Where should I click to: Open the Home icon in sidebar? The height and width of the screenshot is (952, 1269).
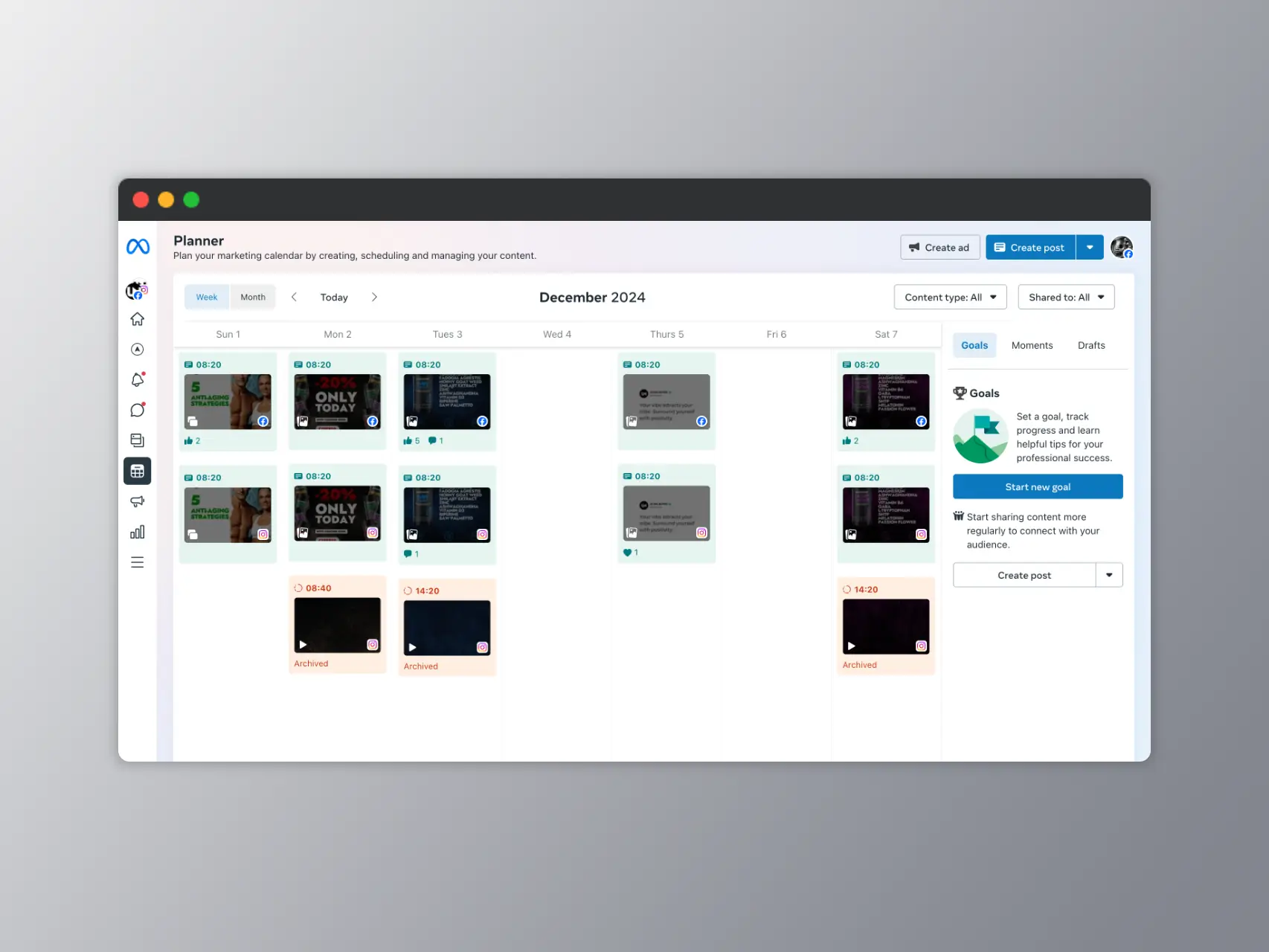(x=138, y=319)
